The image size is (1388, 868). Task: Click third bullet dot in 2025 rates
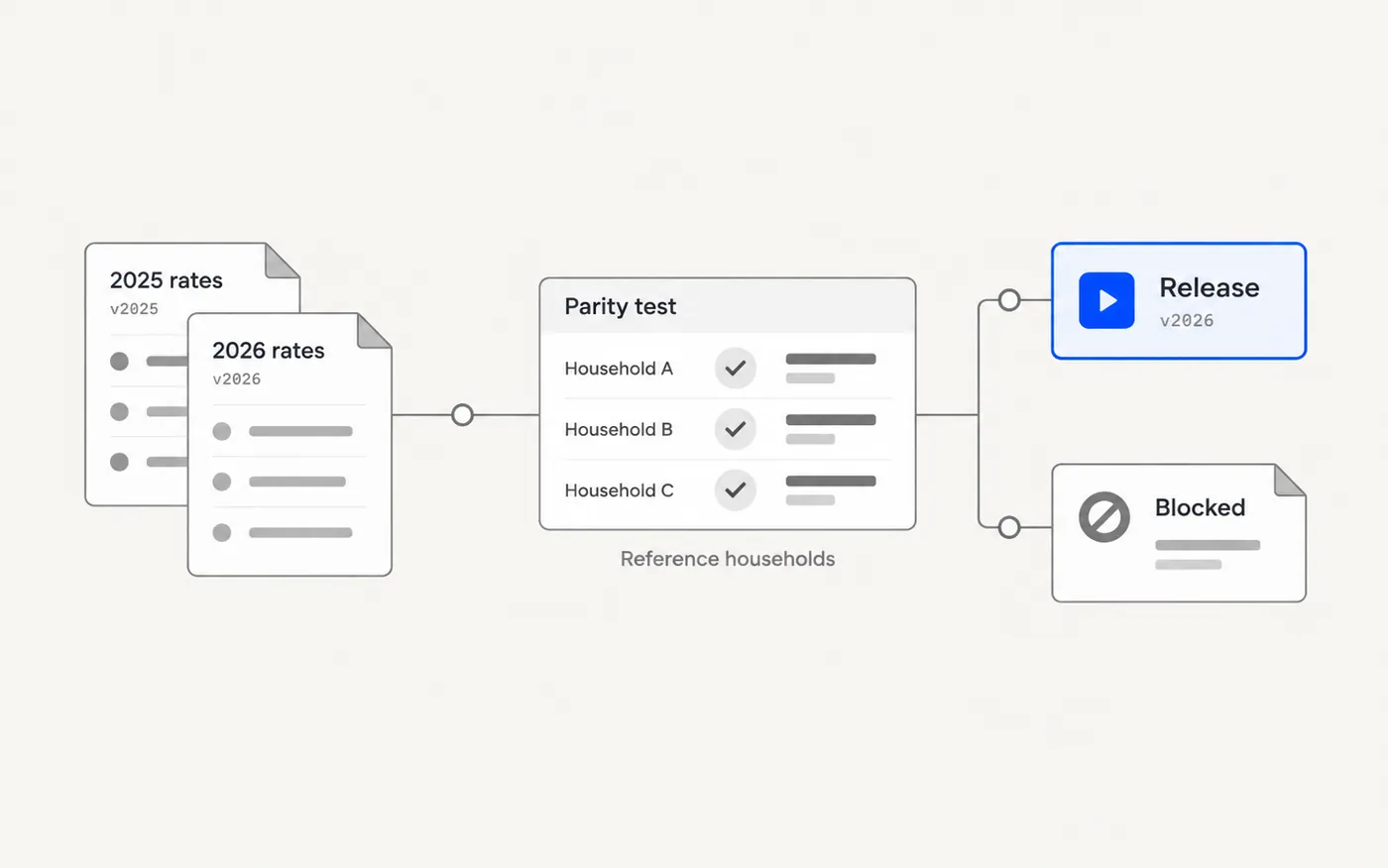click(x=119, y=462)
